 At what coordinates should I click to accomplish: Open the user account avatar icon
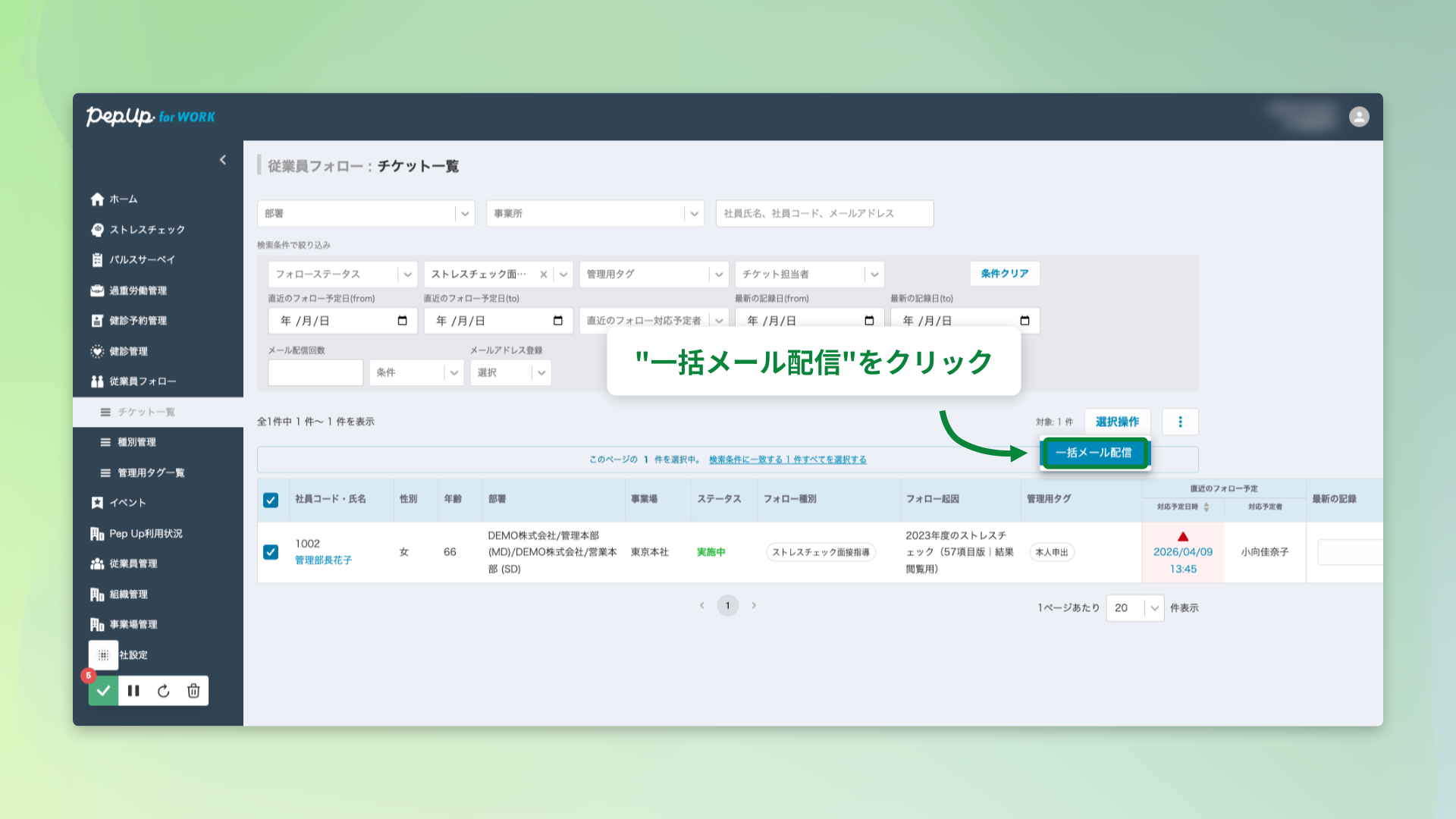point(1359,117)
